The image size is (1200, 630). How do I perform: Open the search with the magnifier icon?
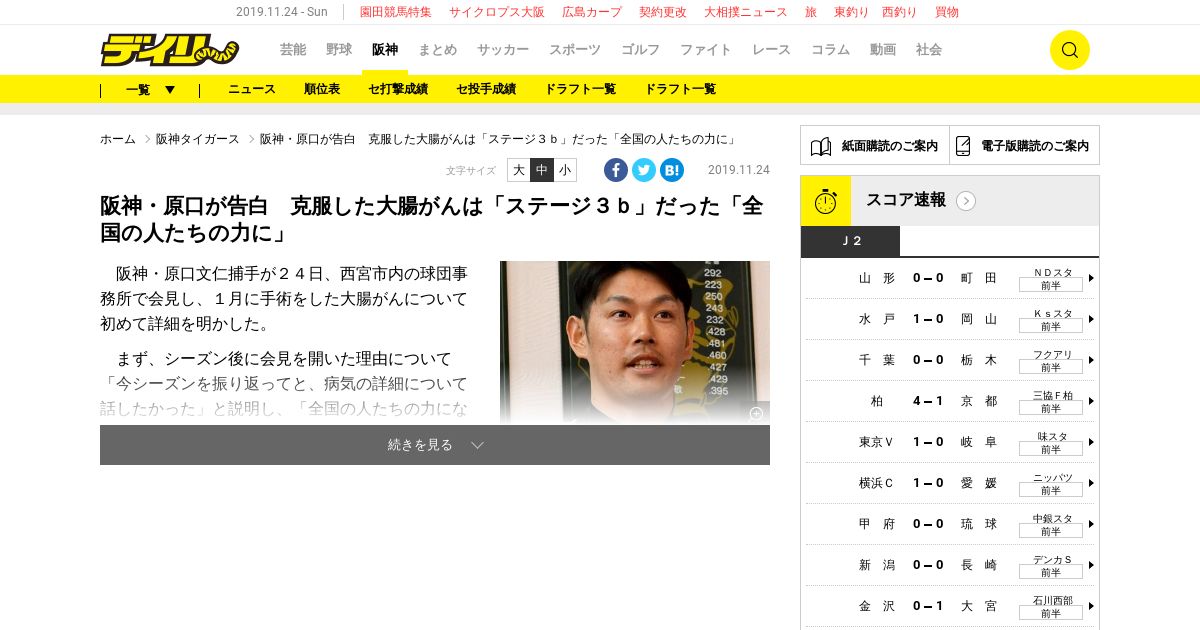(x=1069, y=50)
